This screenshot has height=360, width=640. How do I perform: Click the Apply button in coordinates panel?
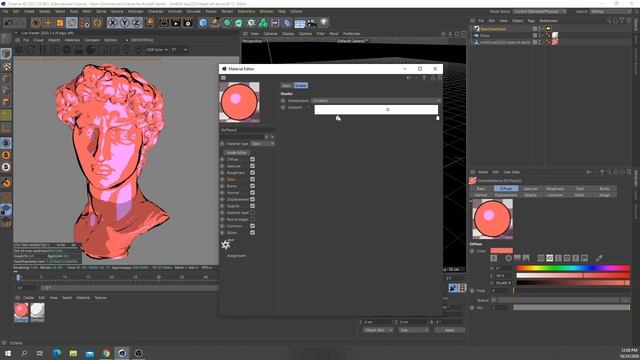449,330
